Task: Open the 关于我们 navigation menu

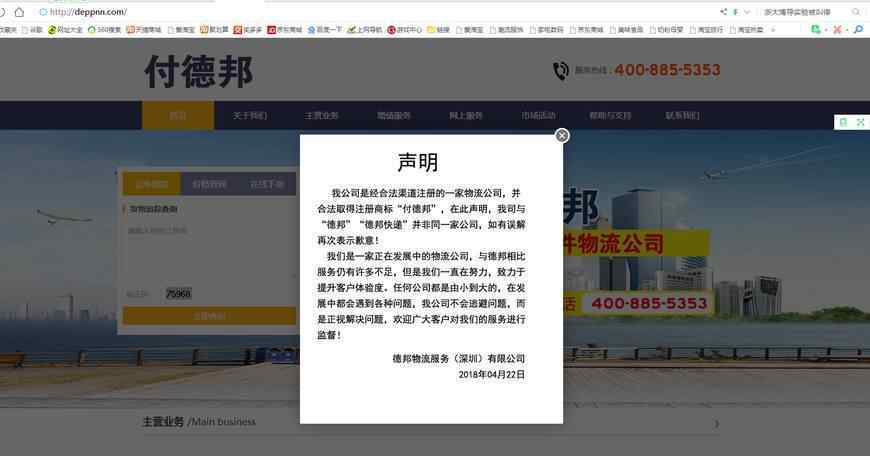Action: point(250,115)
